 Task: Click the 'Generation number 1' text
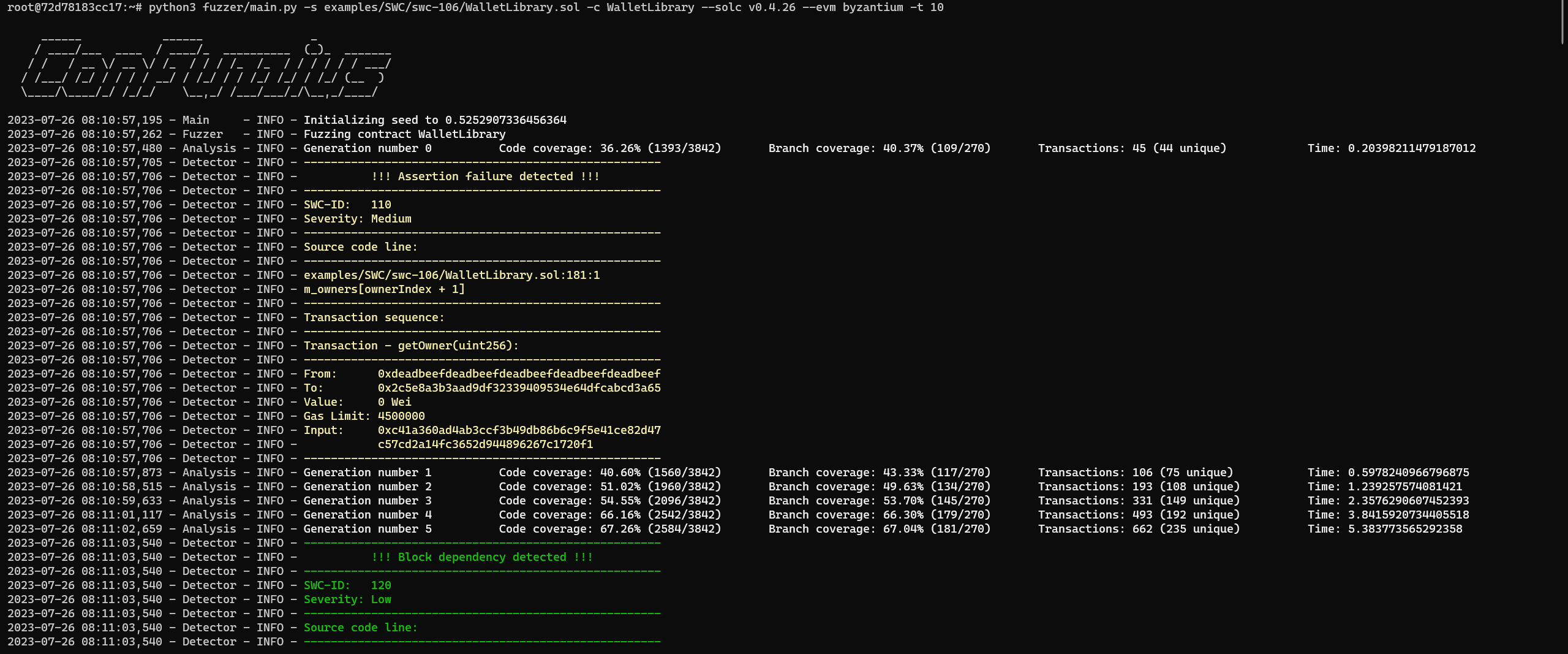coord(367,473)
